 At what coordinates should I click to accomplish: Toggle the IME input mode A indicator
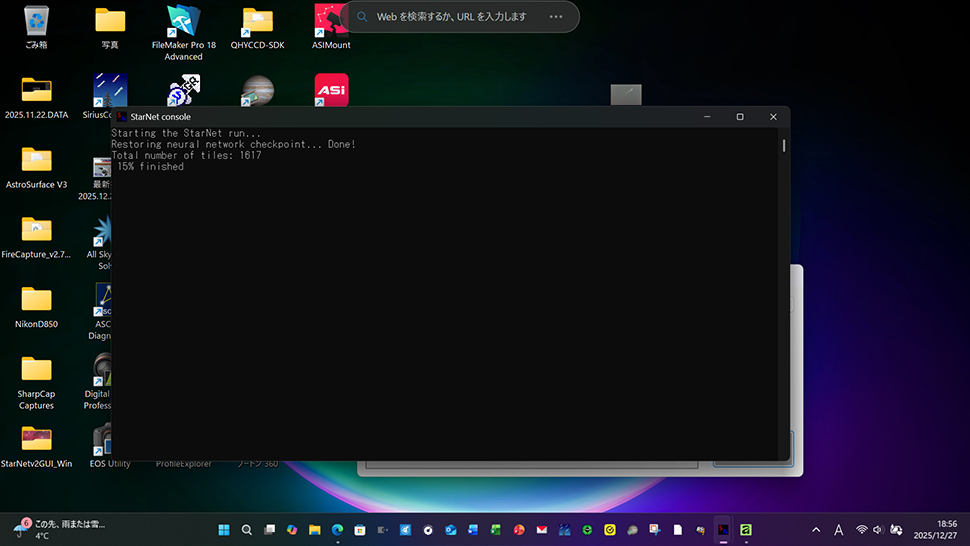(838, 530)
